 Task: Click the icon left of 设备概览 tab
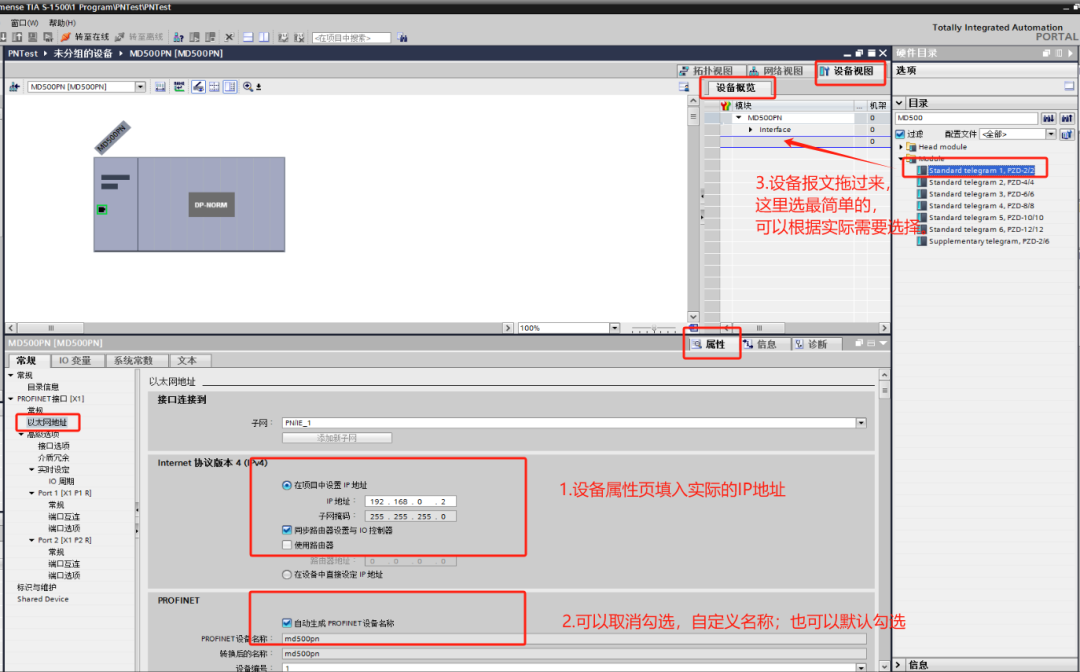[683, 87]
